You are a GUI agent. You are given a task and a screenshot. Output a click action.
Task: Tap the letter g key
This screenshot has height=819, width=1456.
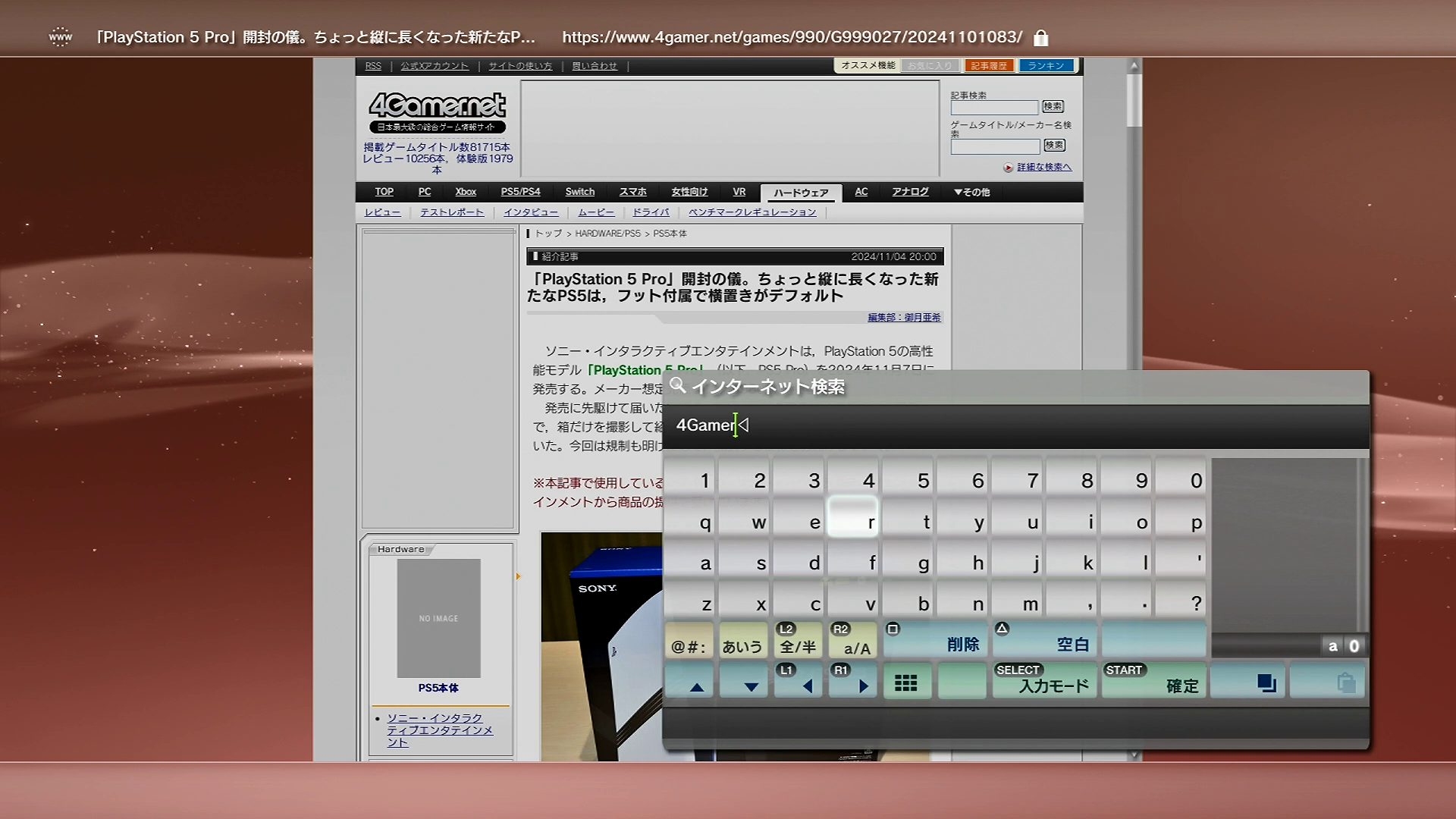[x=908, y=558]
